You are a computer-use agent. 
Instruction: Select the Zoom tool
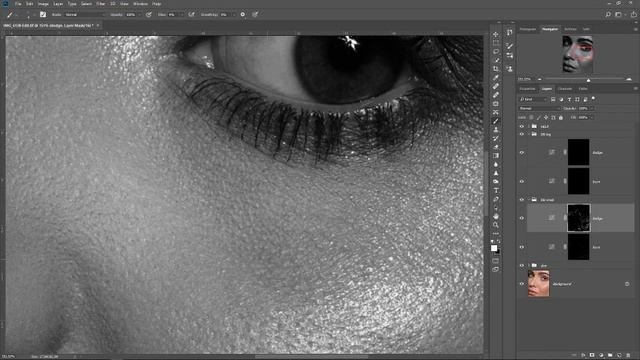[x=496, y=225]
